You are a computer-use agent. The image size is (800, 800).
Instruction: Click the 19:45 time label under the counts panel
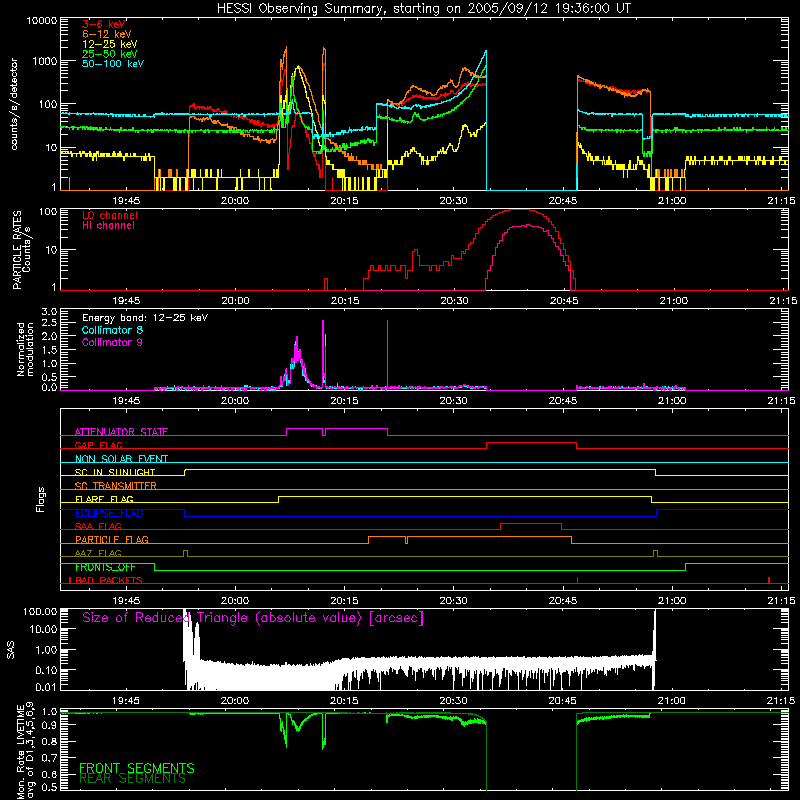pyautogui.click(x=126, y=201)
